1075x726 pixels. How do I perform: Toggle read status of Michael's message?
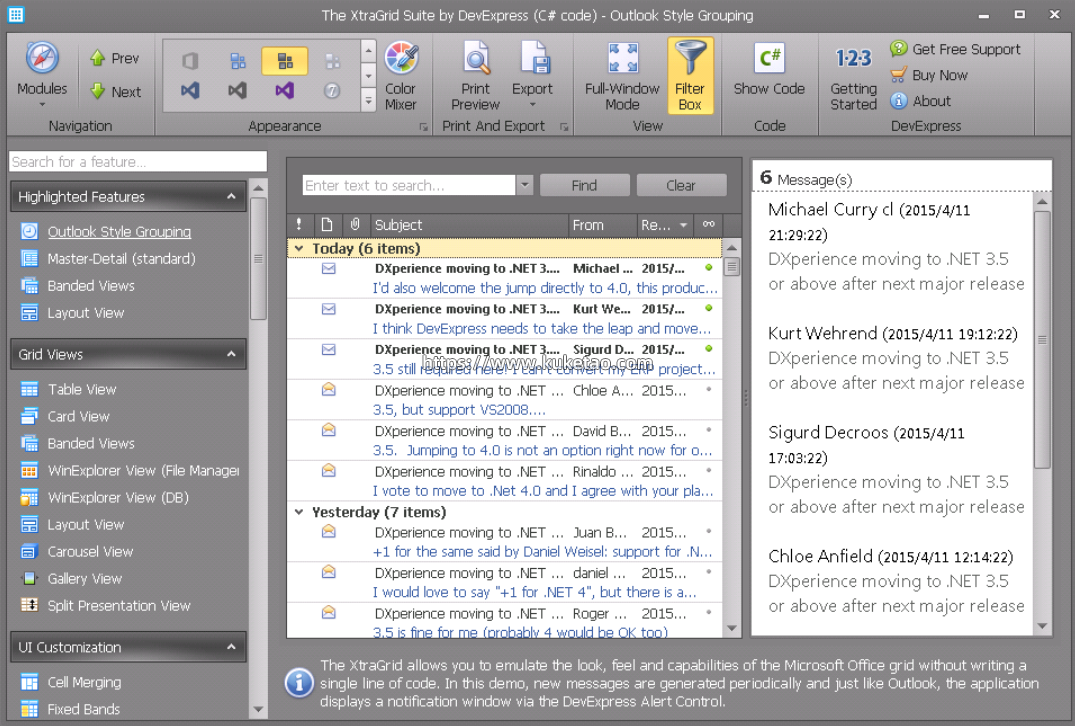(x=709, y=268)
